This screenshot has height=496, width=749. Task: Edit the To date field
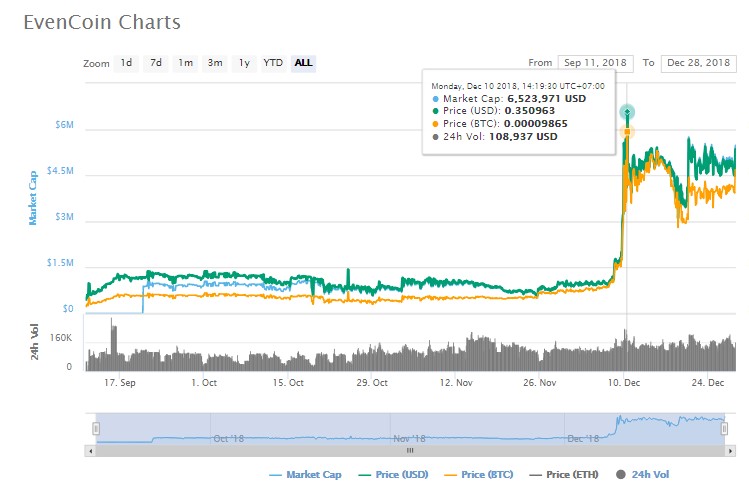[698, 63]
